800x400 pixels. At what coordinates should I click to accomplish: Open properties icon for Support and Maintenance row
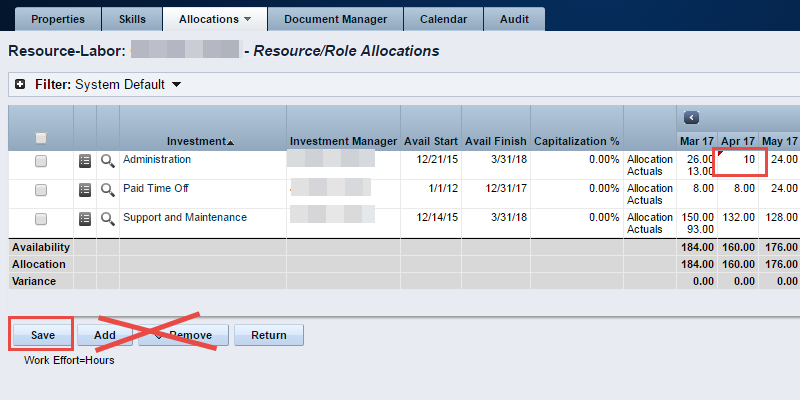[x=85, y=218]
